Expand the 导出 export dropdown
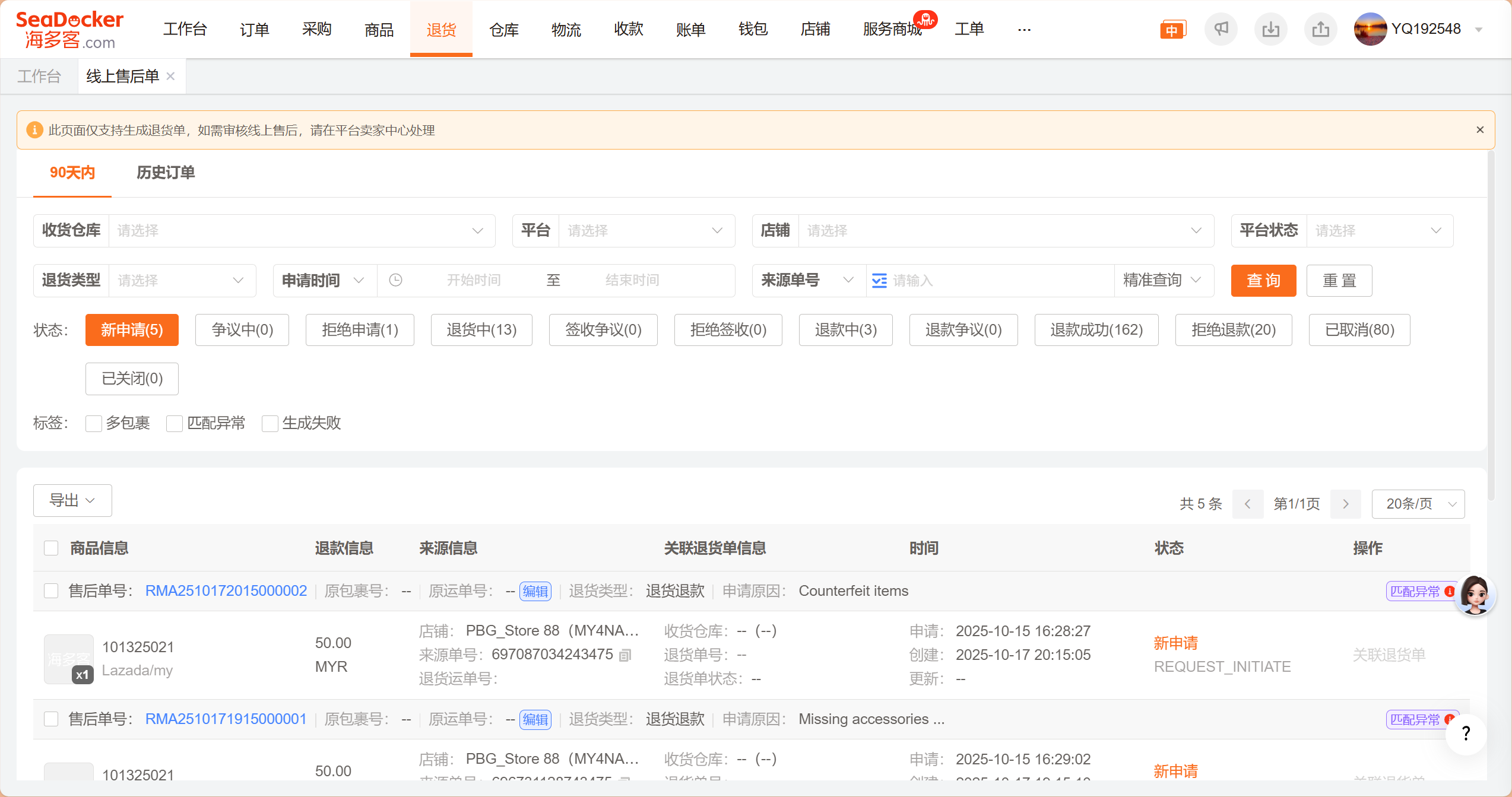This screenshot has height=797, width=1512. click(72, 501)
